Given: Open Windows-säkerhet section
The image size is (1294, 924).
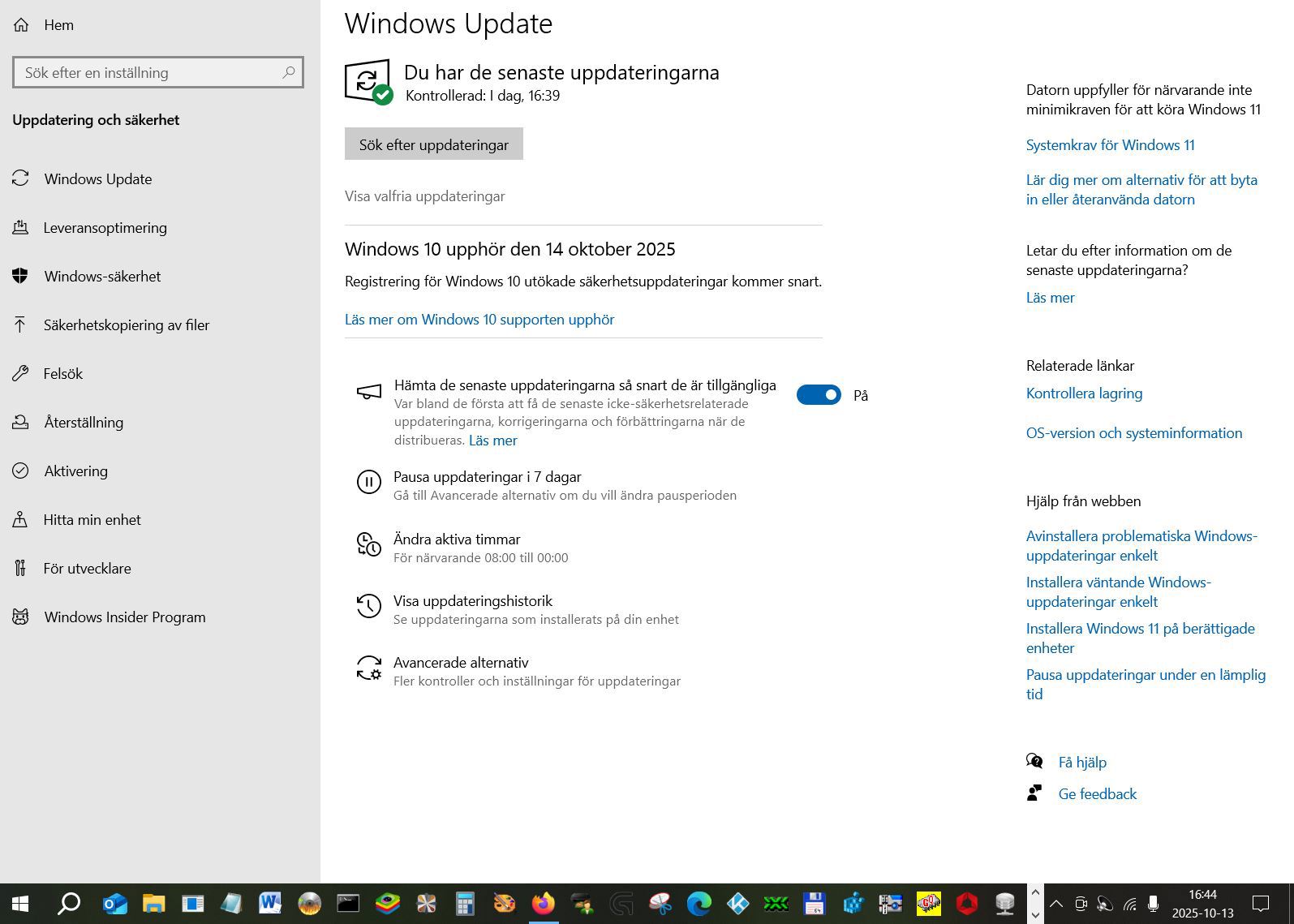Looking at the screenshot, I should point(102,277).
